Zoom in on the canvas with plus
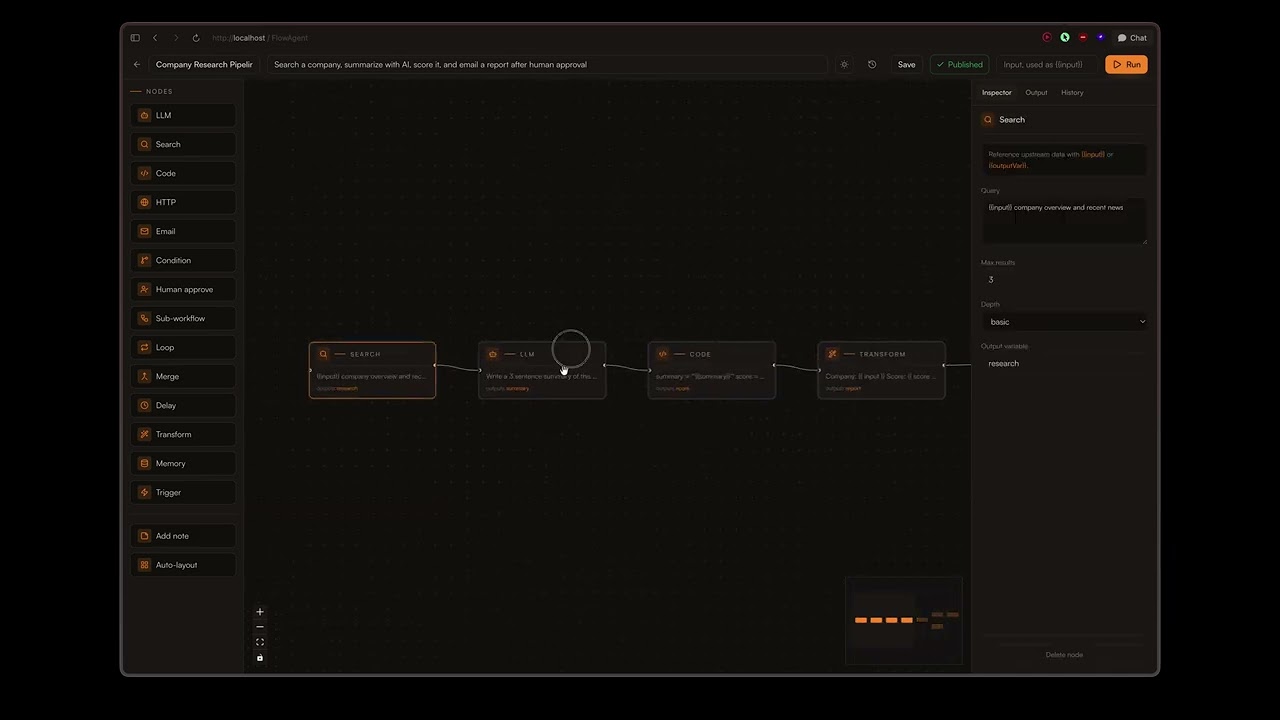 [x=260, y=612]
